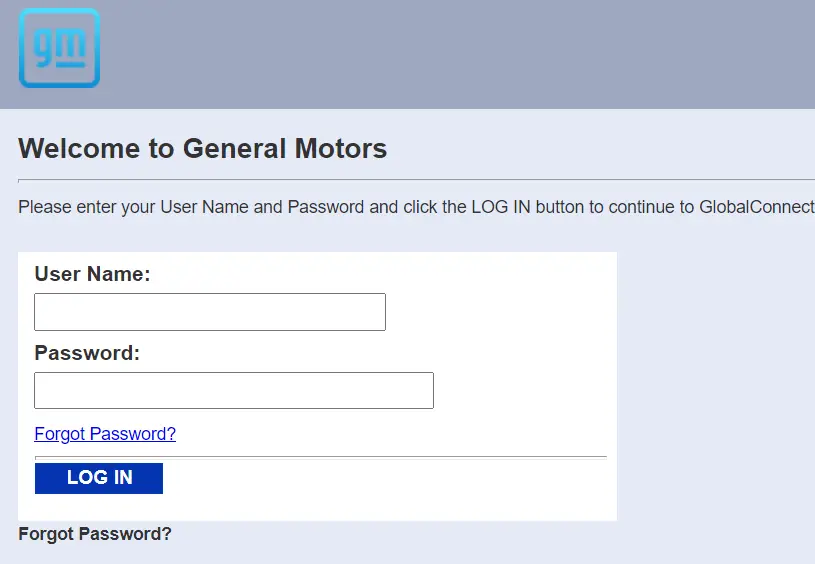Image resolution: width=815 pixels, height=564 pixels.
Task: Click the divider line above LOG IN button
Action: (320, 457)
